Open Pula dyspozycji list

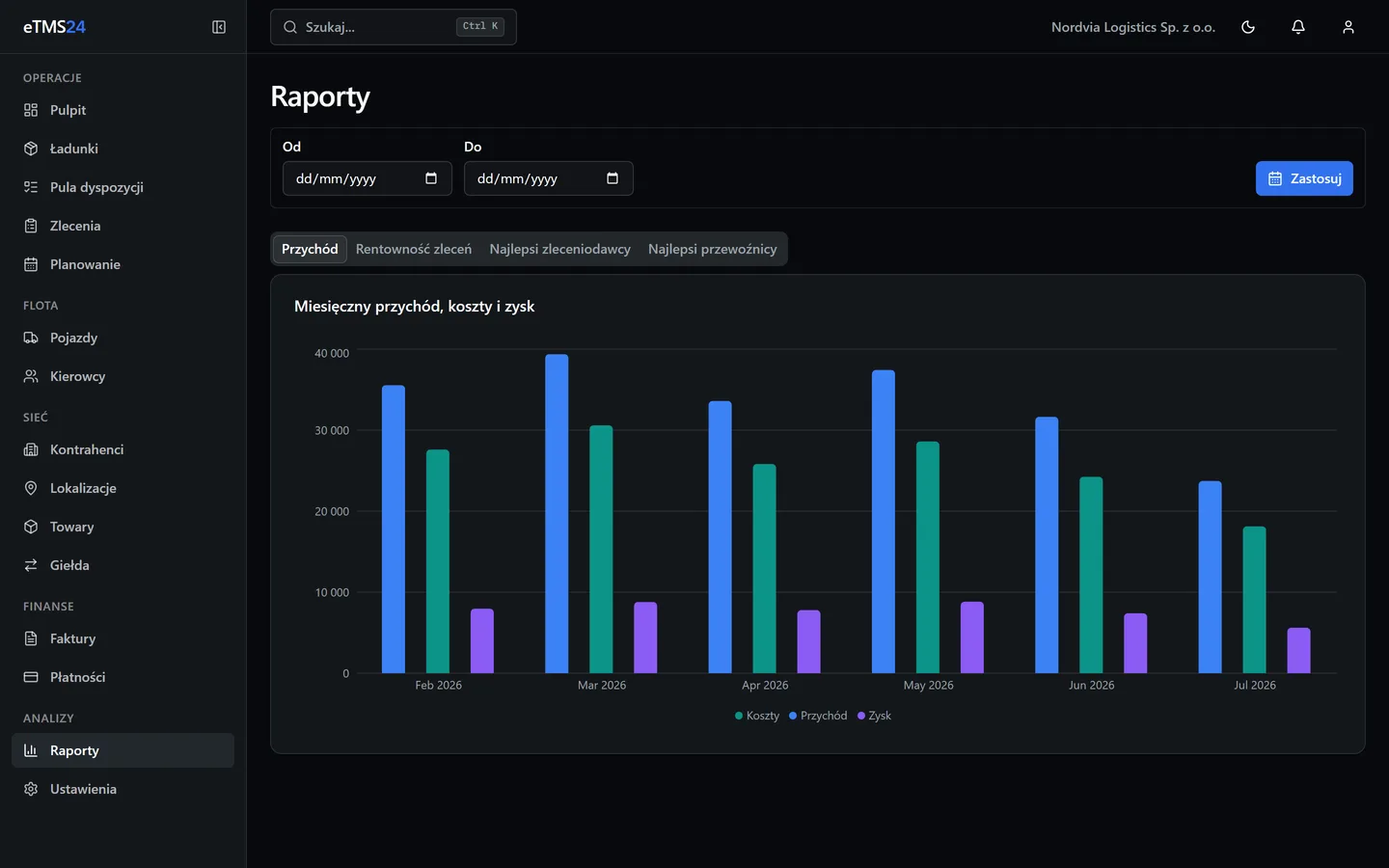point(123,187)
